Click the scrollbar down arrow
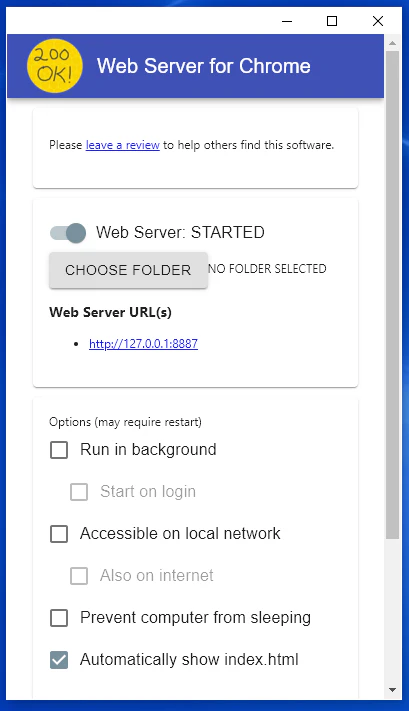409x711 pixels. click(x=393, y=690)
